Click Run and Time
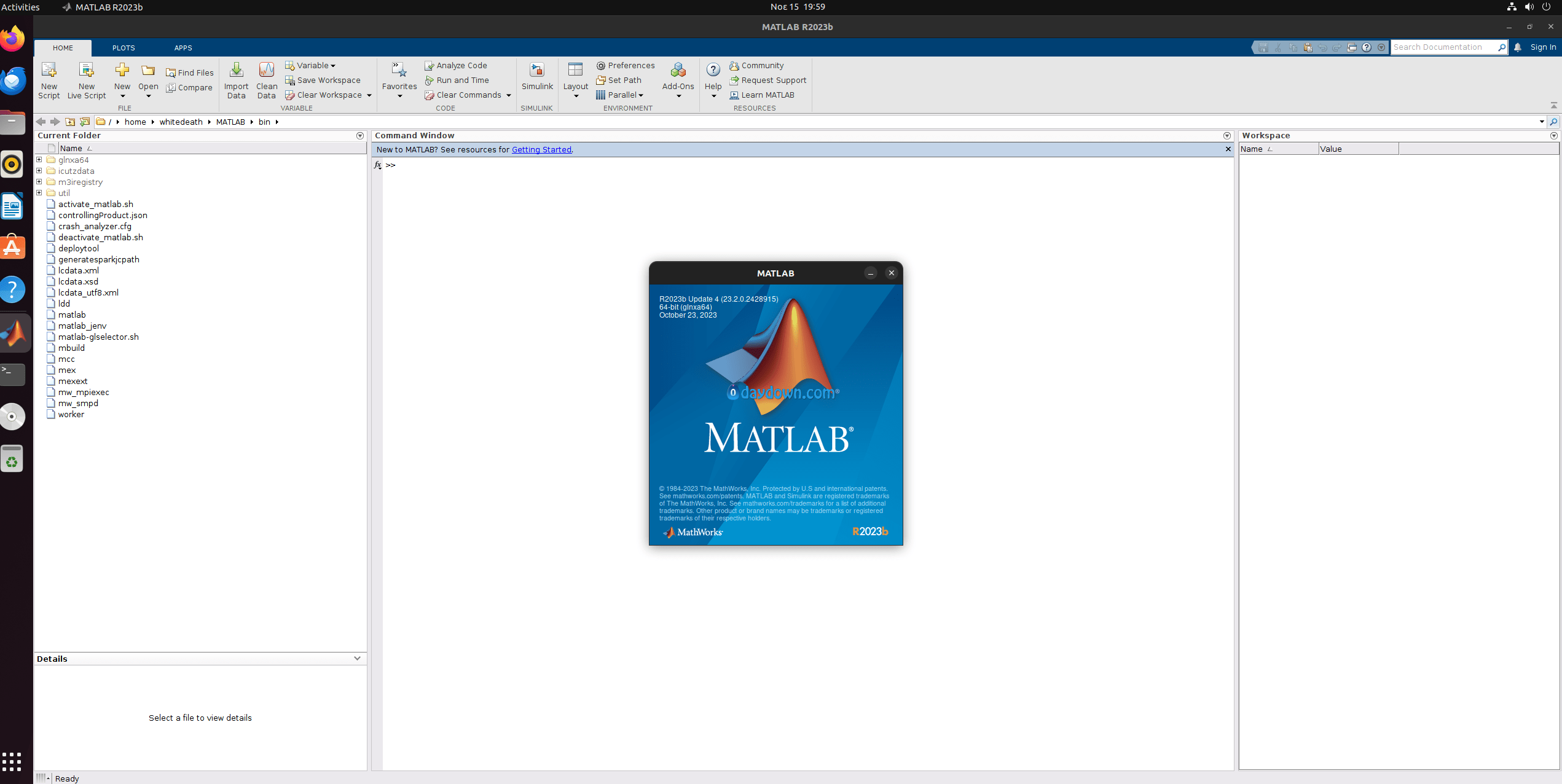Viewport: 1562px width, 784px height. point(457,80)
